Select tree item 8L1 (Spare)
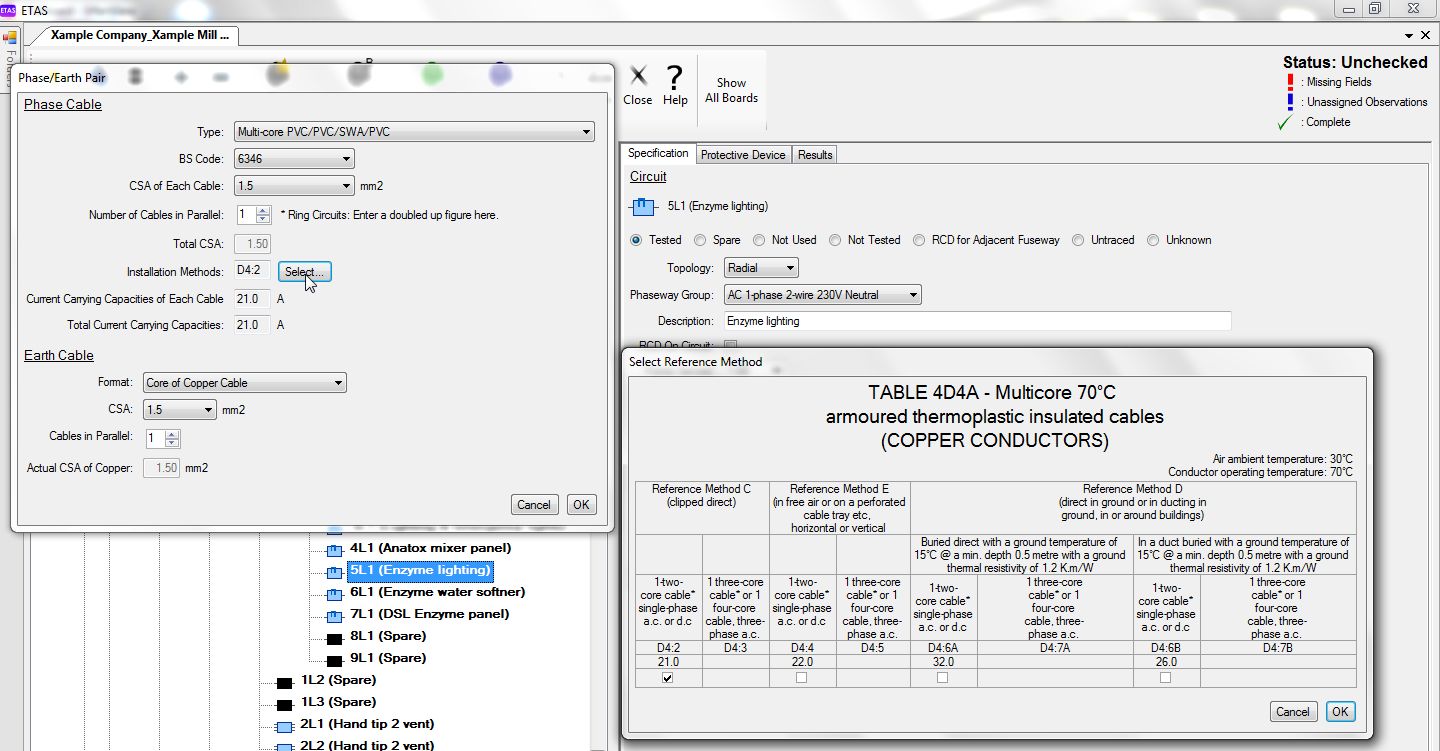Image resolution: width=1440 pixels, height=751 pixels. coord(388,636)
